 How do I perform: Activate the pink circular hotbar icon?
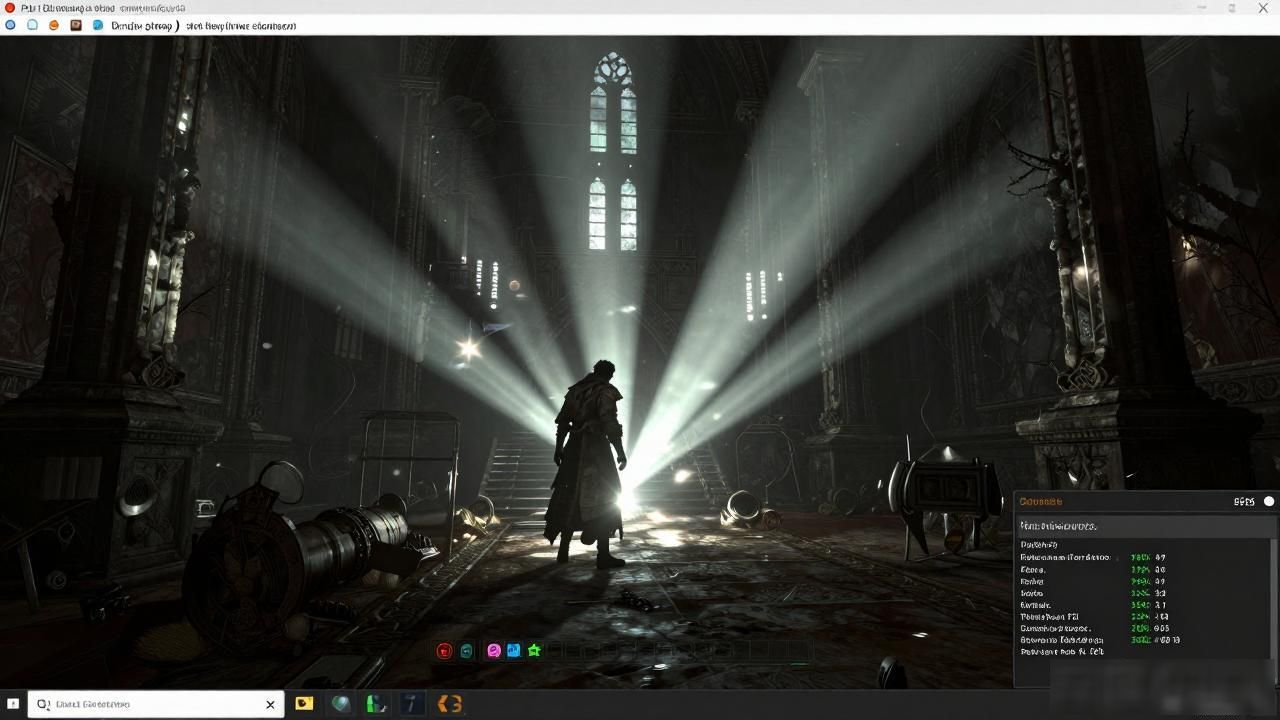493,651
